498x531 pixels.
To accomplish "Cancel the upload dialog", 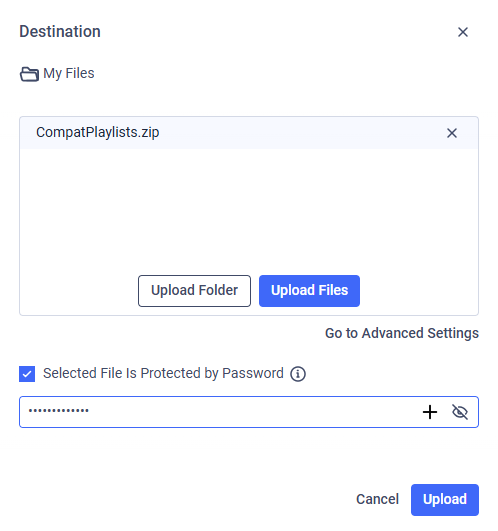I will point(377,499).
